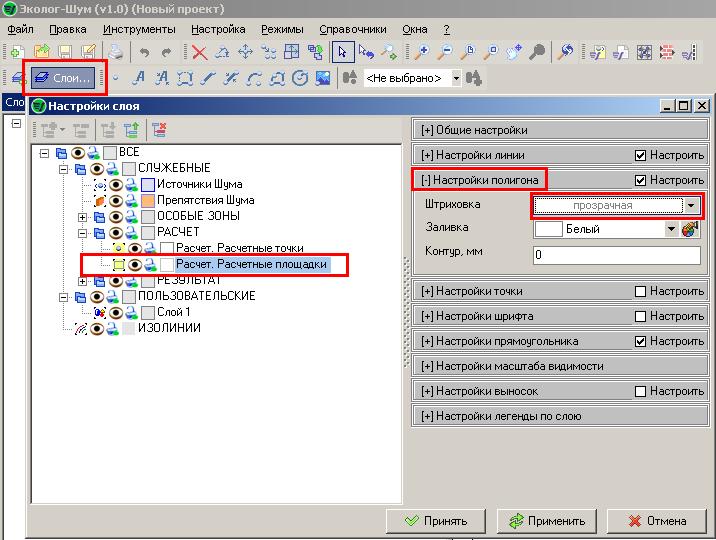Click the Слои (Layers) toolbar button
716x540 pixels.
tap(62, 77)
